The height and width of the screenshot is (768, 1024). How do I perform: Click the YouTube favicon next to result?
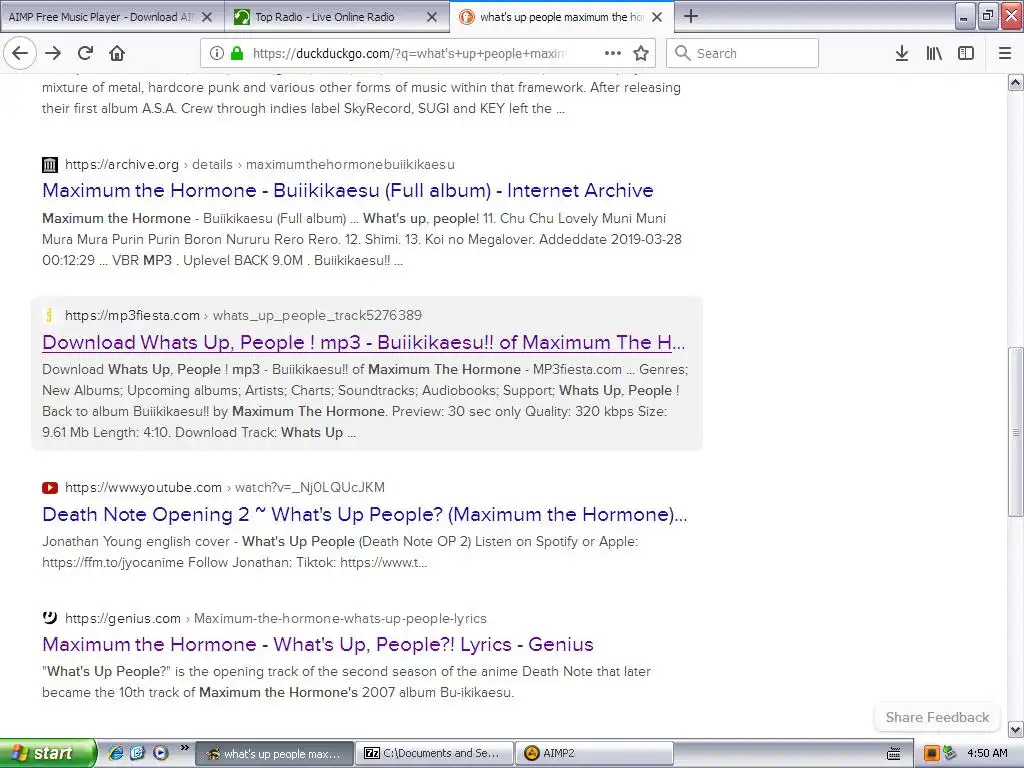coord(50,487)
